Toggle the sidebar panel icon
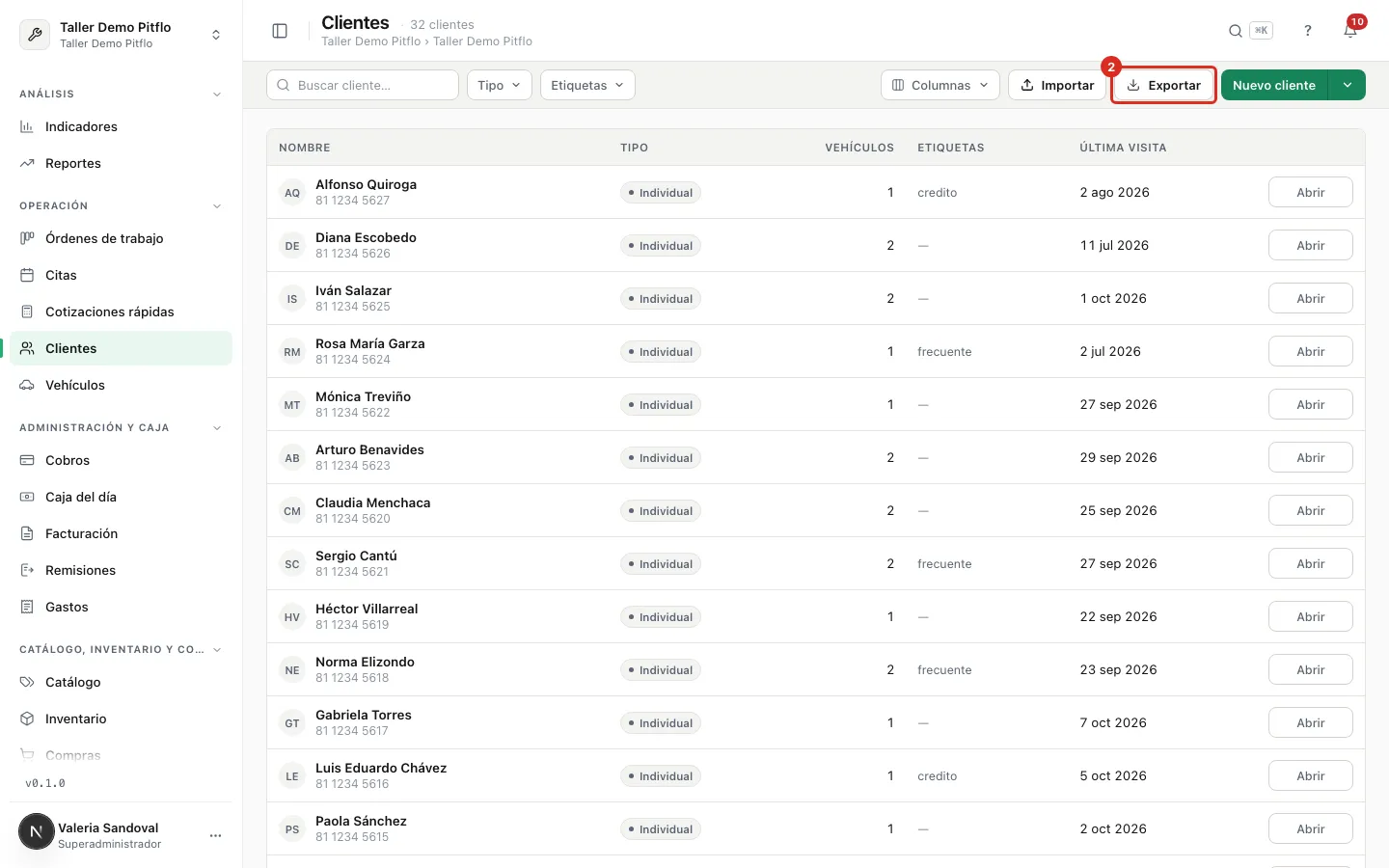The height and width of the screenshot is (868, 1389). (280, 31)
